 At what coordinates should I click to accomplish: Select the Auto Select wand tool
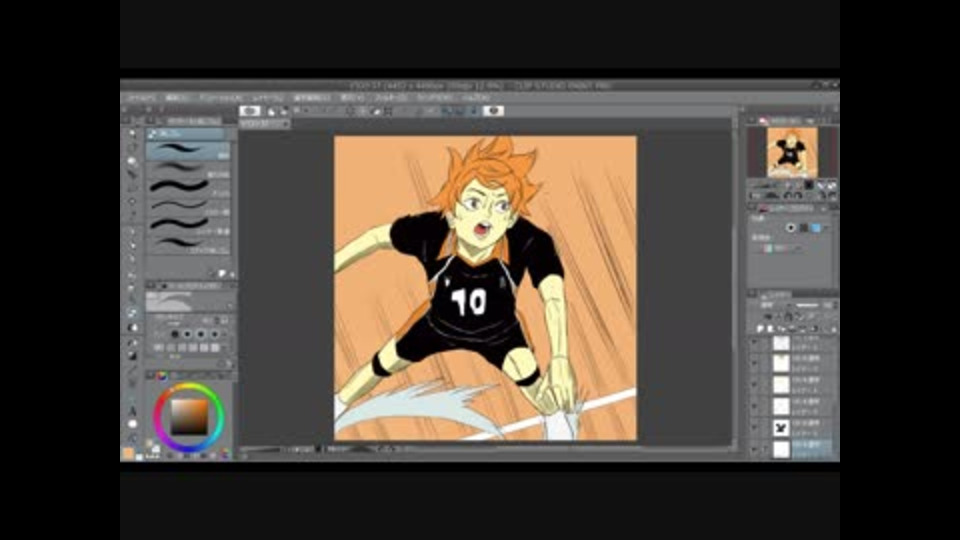[132, 201]
